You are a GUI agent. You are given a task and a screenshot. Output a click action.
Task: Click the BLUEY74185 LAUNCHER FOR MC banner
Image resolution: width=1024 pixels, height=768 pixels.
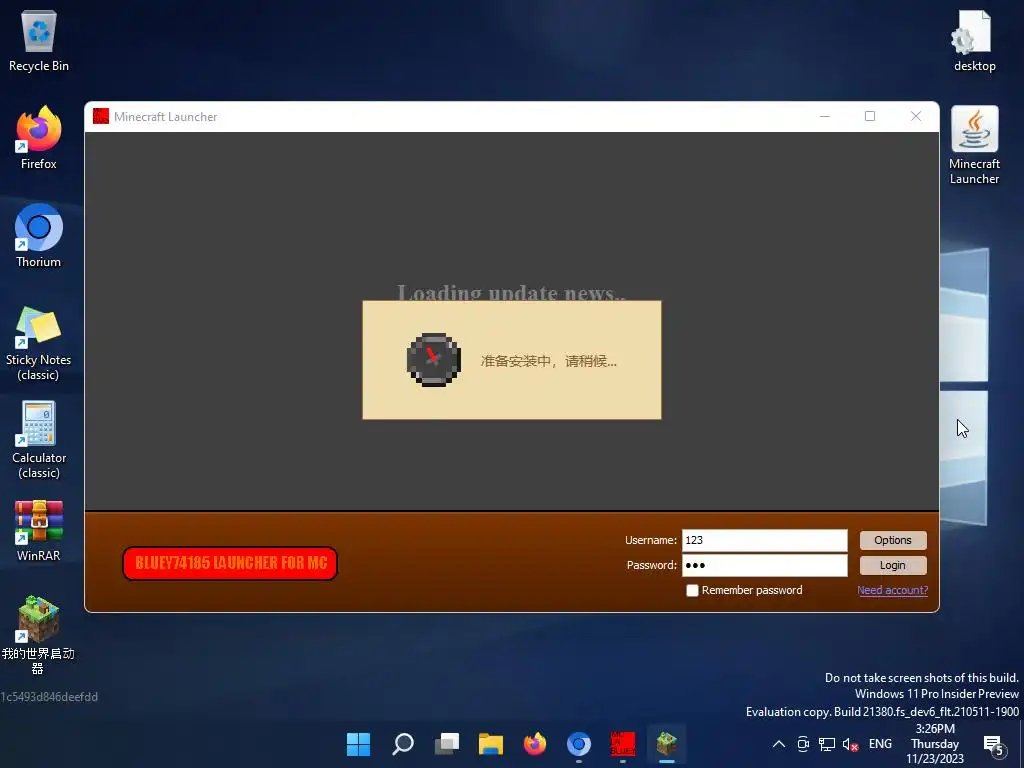click(x=230, y=563)
